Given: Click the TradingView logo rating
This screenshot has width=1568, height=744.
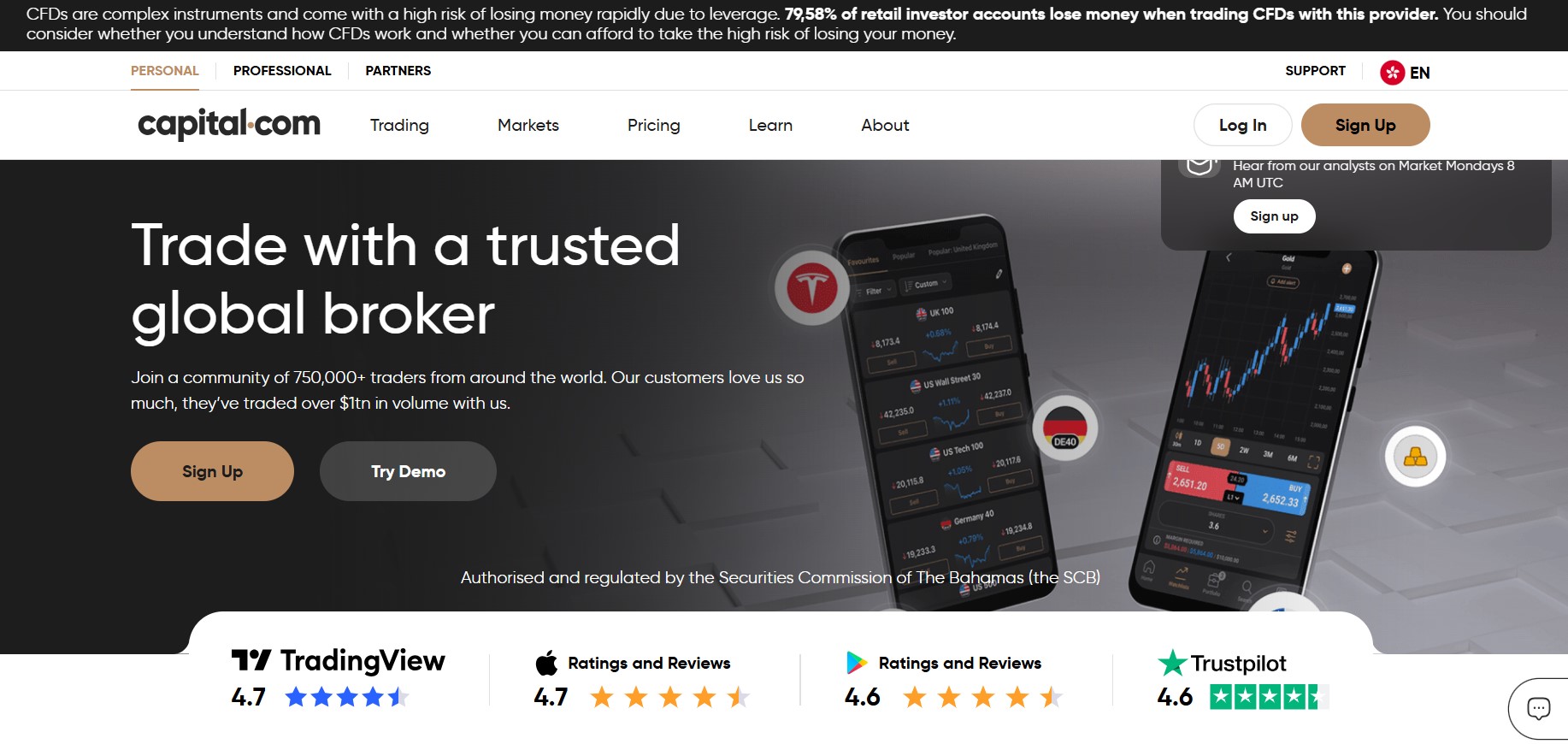Looking at the screenshot, I should coord(338,660).
